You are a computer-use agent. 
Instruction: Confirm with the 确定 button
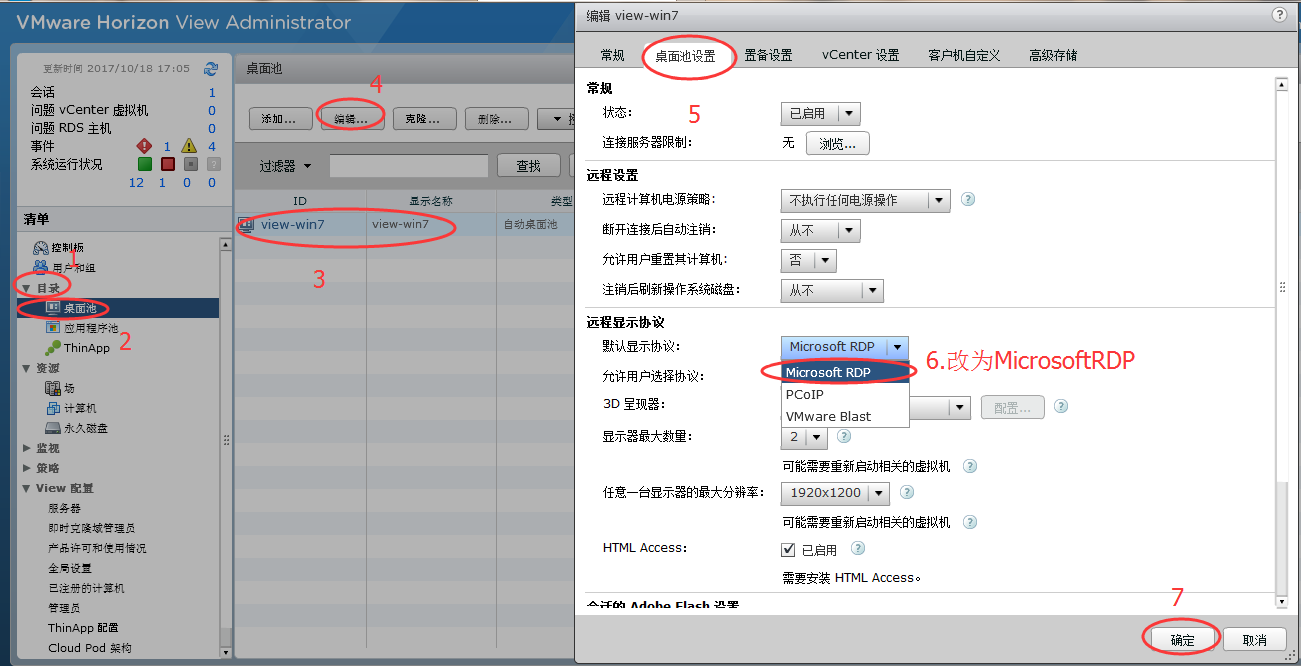click(x=1182, y=640)
